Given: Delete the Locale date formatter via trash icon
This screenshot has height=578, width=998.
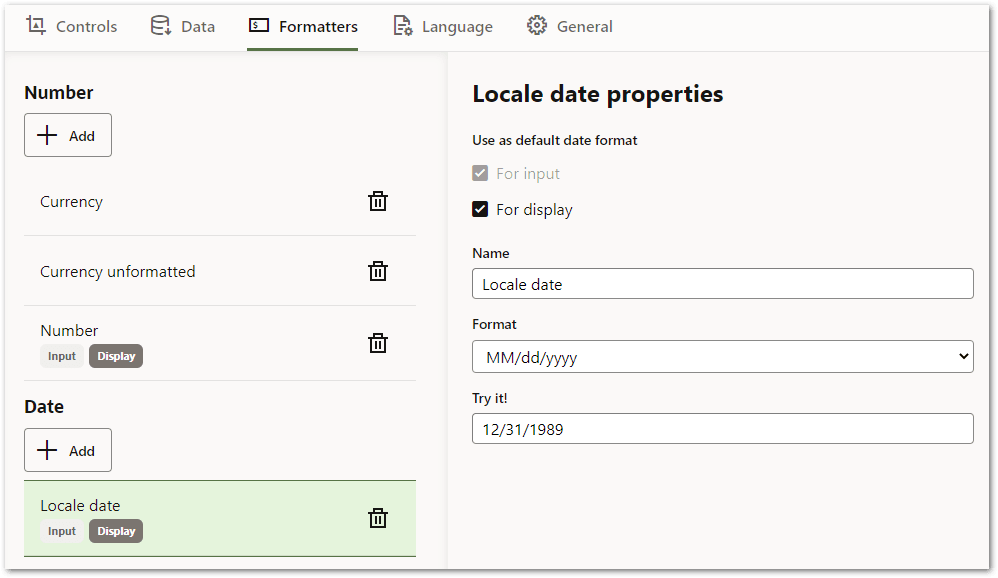Looking at the screenshot, I should point(378,517).
